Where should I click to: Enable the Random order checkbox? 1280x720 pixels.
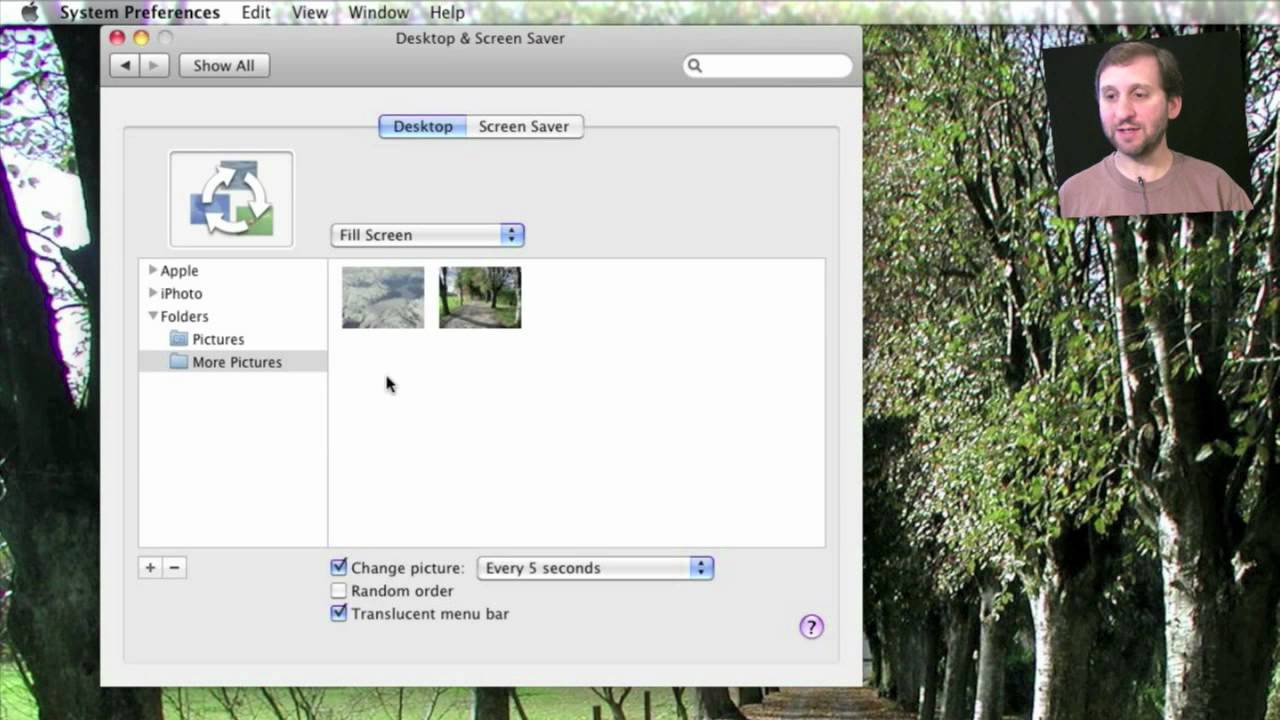point(339,591)
